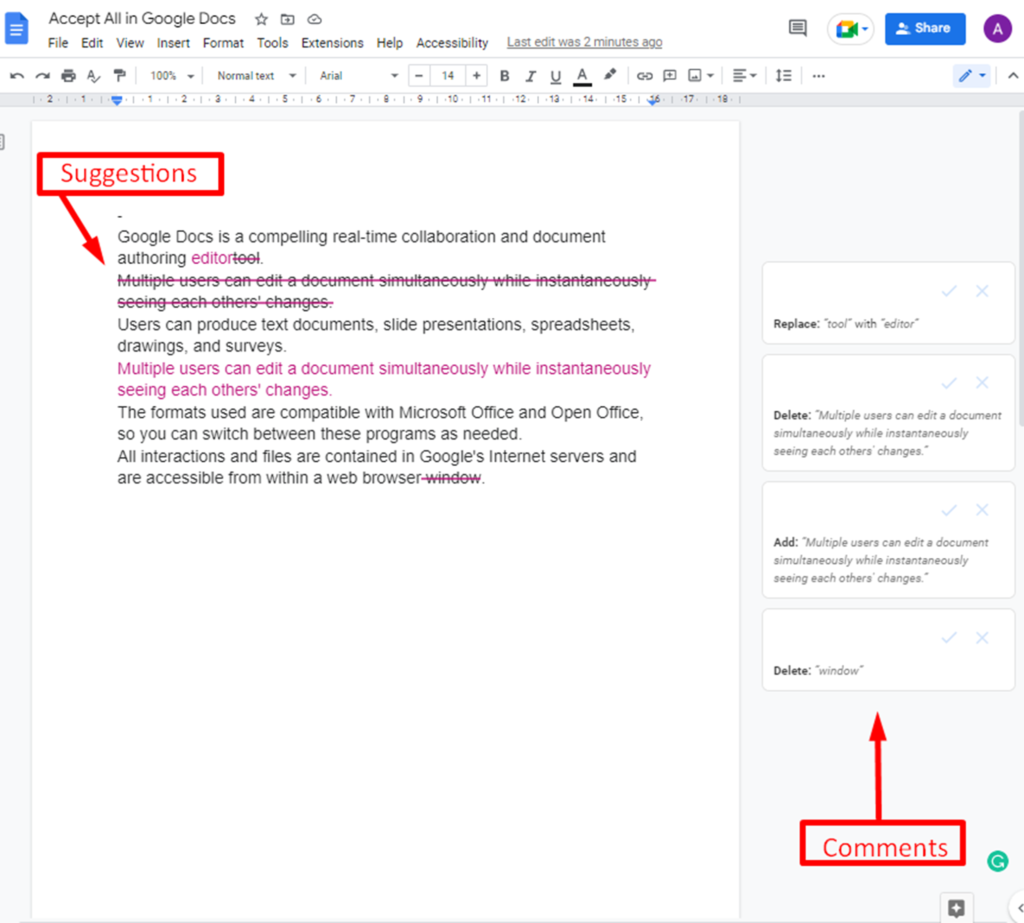Reject the Add Multiple users suggestion

982,510
